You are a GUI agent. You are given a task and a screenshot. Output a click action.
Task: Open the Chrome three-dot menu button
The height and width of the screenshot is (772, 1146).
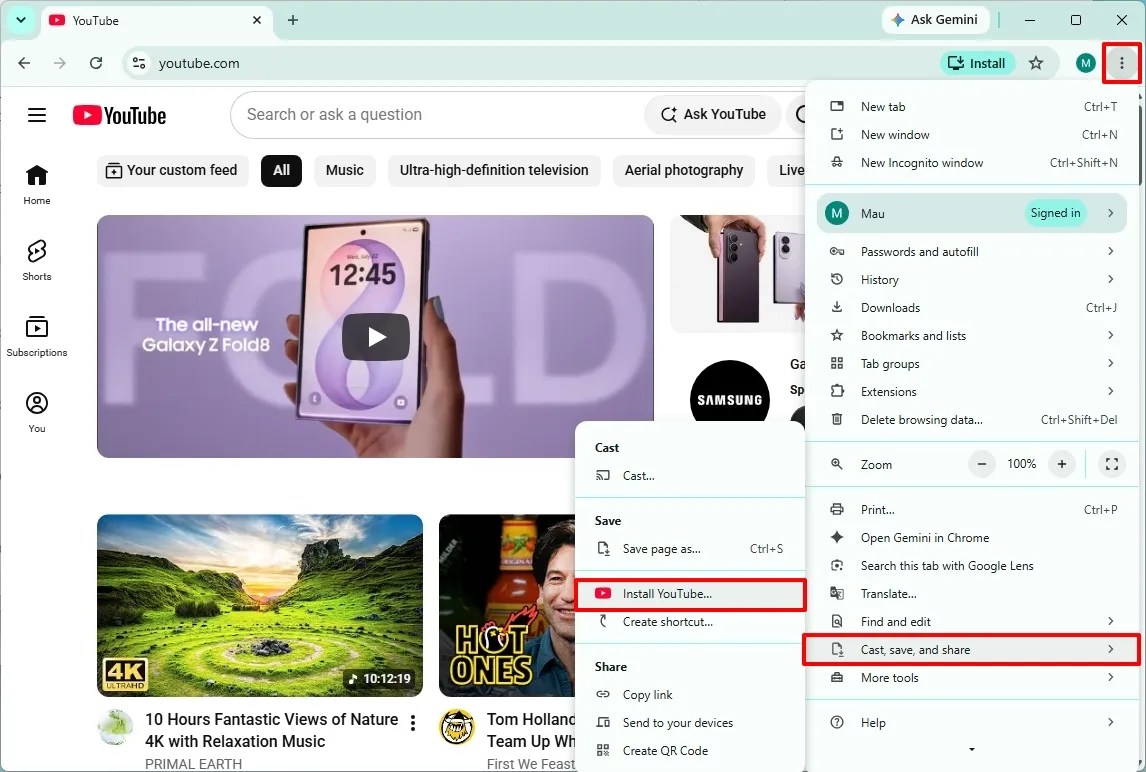pyautogui.click(x=1121, y=64)
